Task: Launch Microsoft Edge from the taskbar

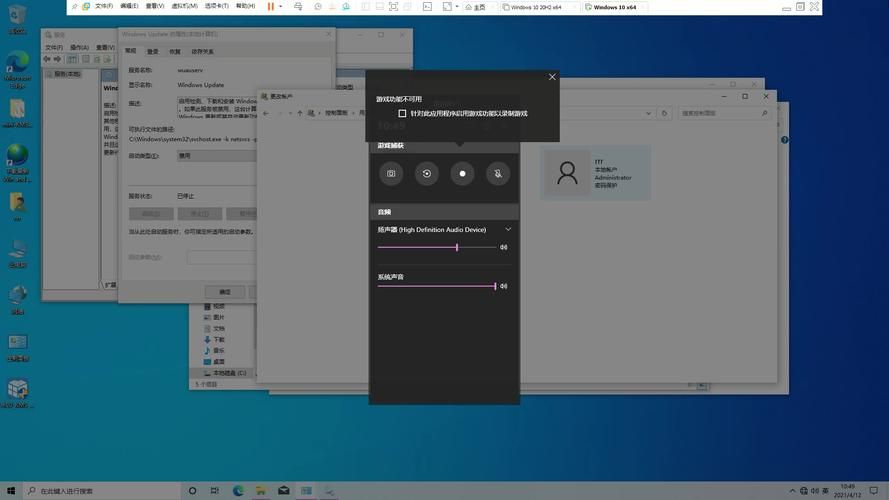Action: pos(238,491)
